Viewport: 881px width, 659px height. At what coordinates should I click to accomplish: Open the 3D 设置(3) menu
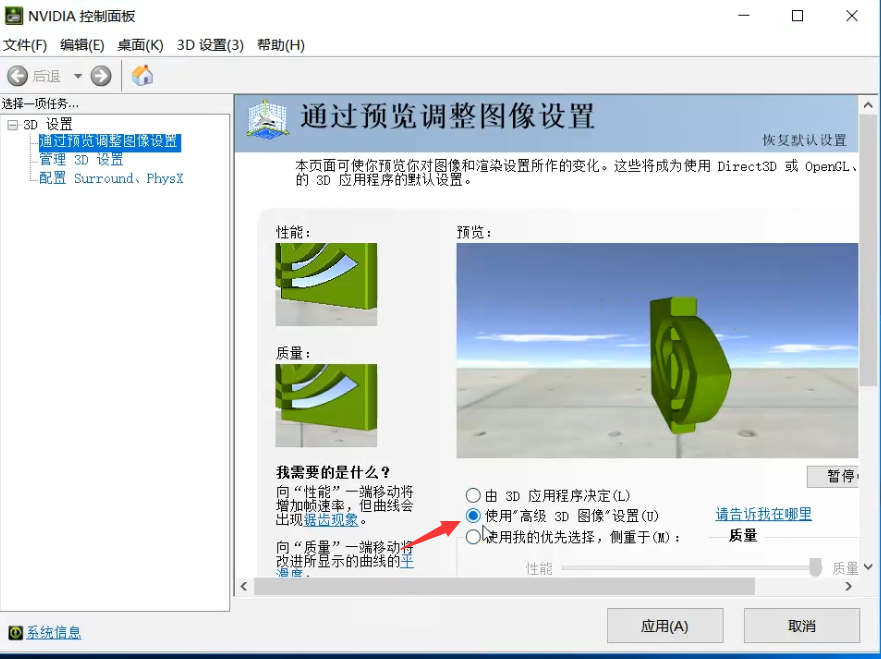click(210, 45)
